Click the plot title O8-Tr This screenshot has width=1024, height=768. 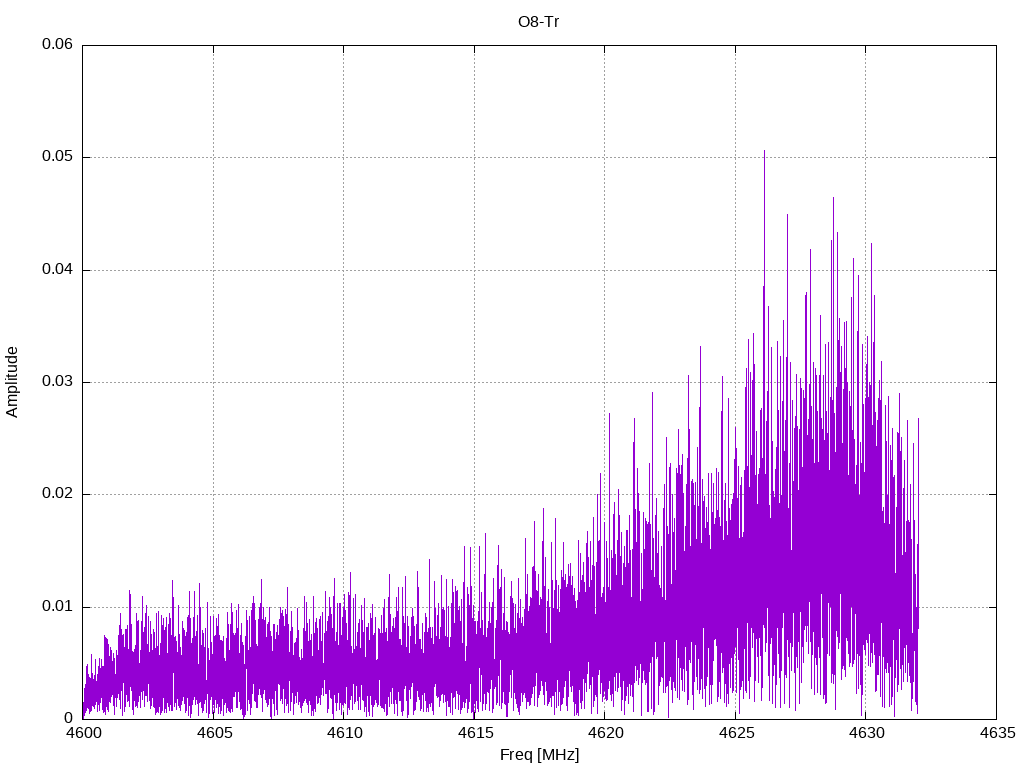(x=538, y=22)
